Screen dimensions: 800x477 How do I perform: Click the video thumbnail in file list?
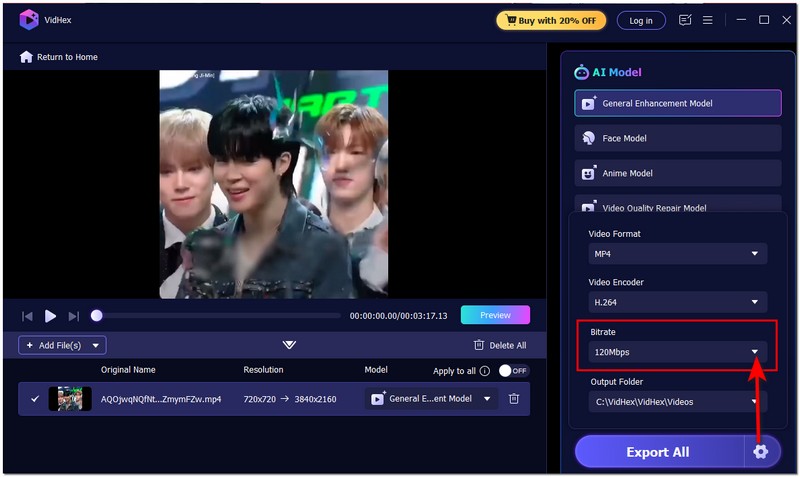coord(70,399)
